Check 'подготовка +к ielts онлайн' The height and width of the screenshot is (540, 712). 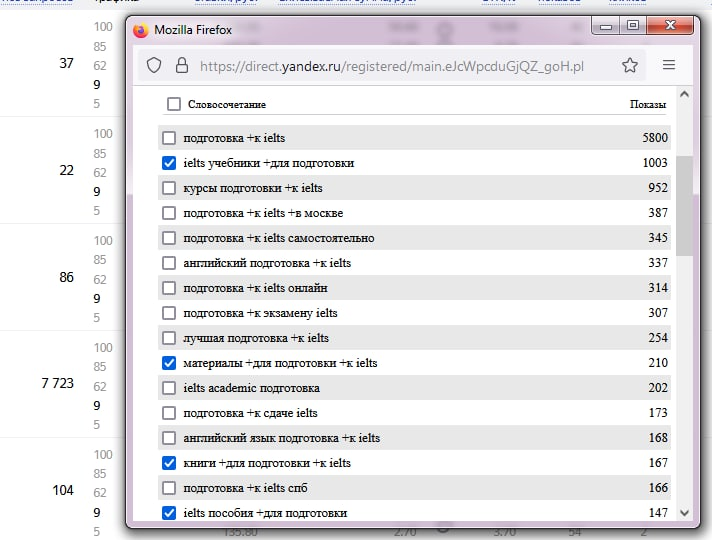pyautogui.click(x=169, y=287)
